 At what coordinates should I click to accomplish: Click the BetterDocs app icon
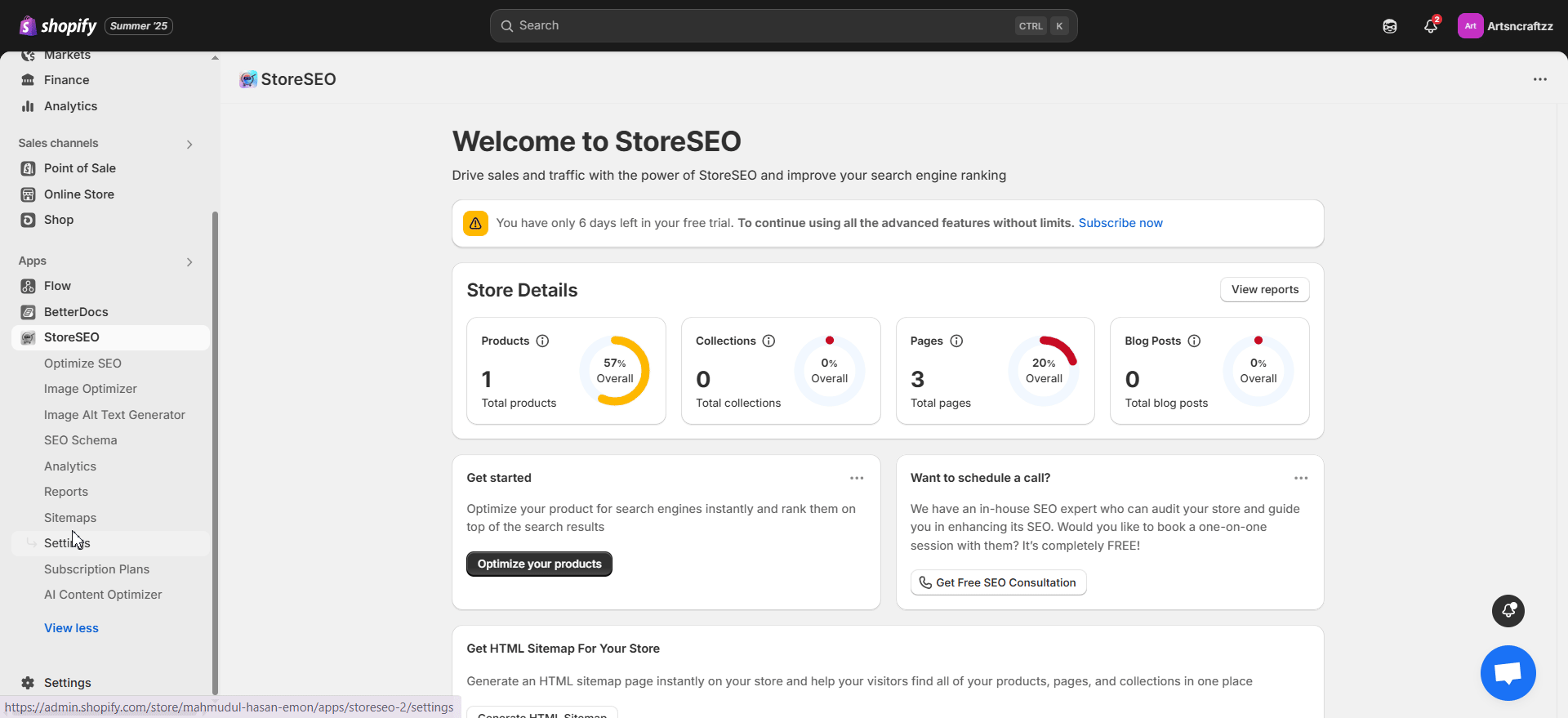tap(28, 312)
